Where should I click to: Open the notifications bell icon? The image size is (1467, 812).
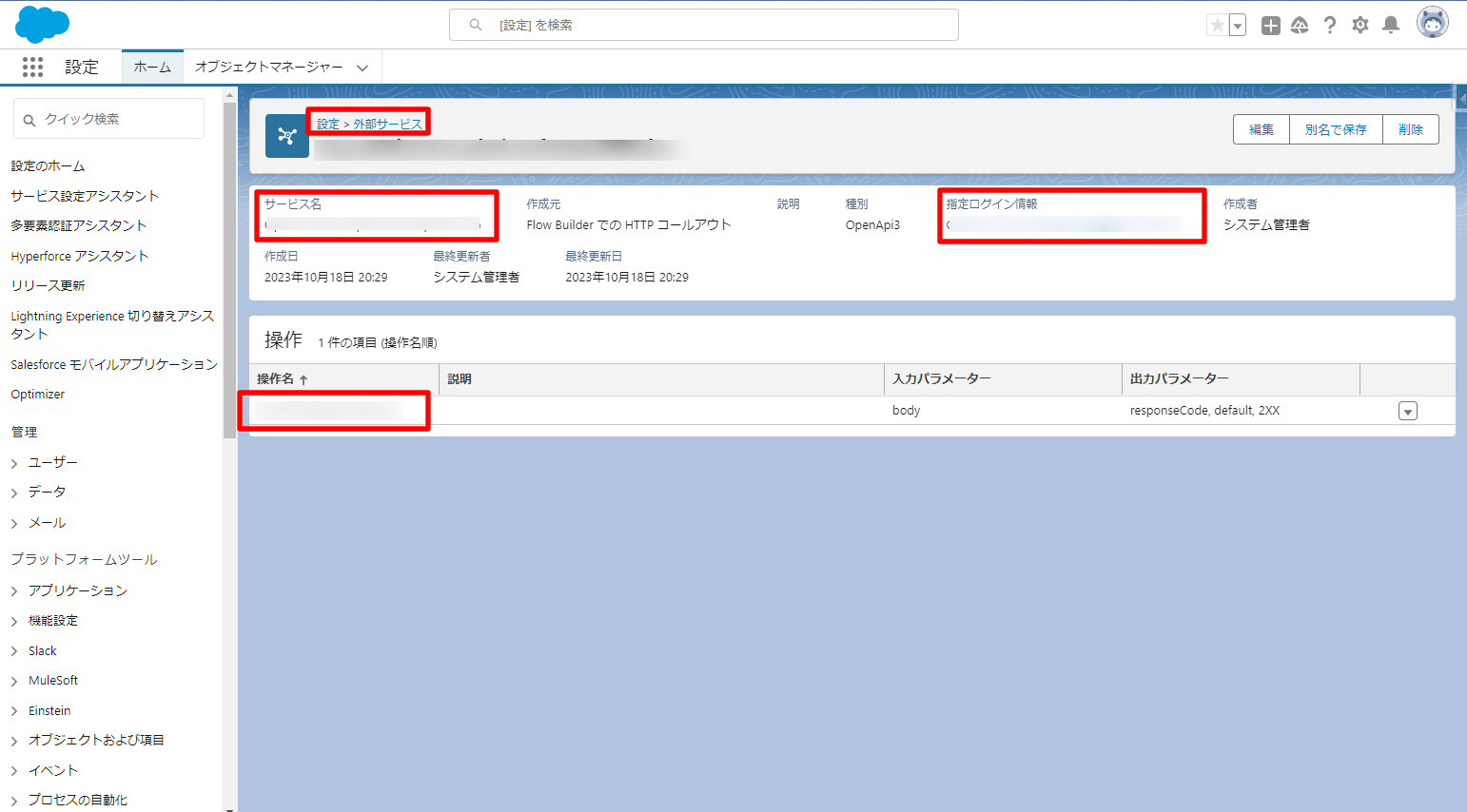(x=1391, y=25)
